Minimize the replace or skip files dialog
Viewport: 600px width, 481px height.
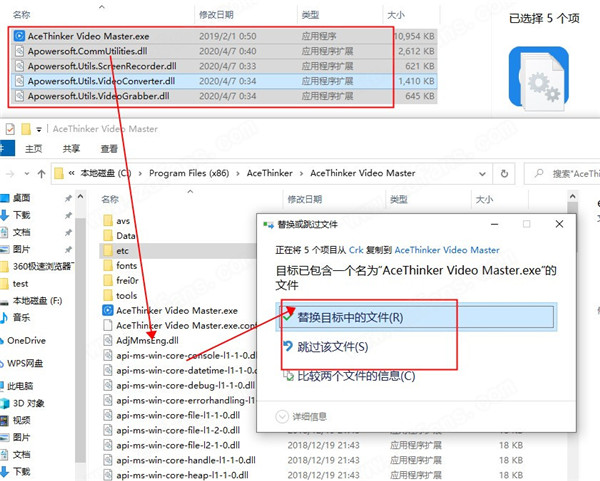click(x=494, y=224)
